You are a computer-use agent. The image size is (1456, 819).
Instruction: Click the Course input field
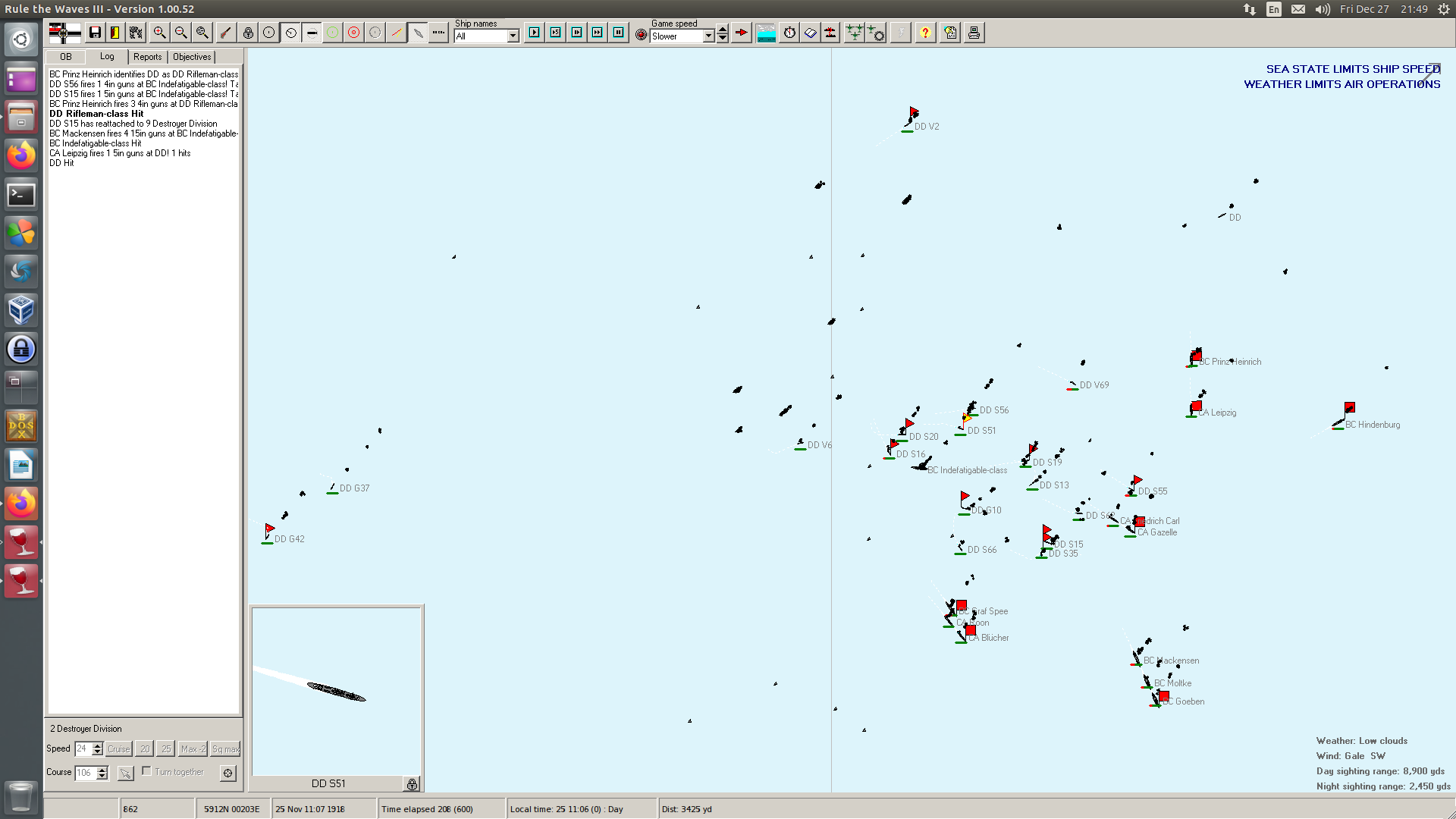(x=84, y=773)
